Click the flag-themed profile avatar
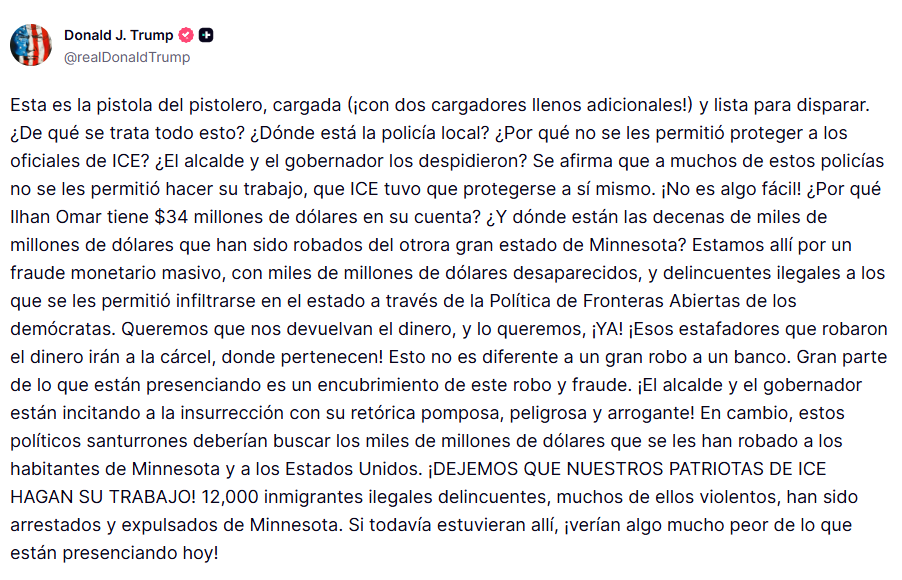The width and height of the screenshot is (902, 580). [x=31, y=45]
